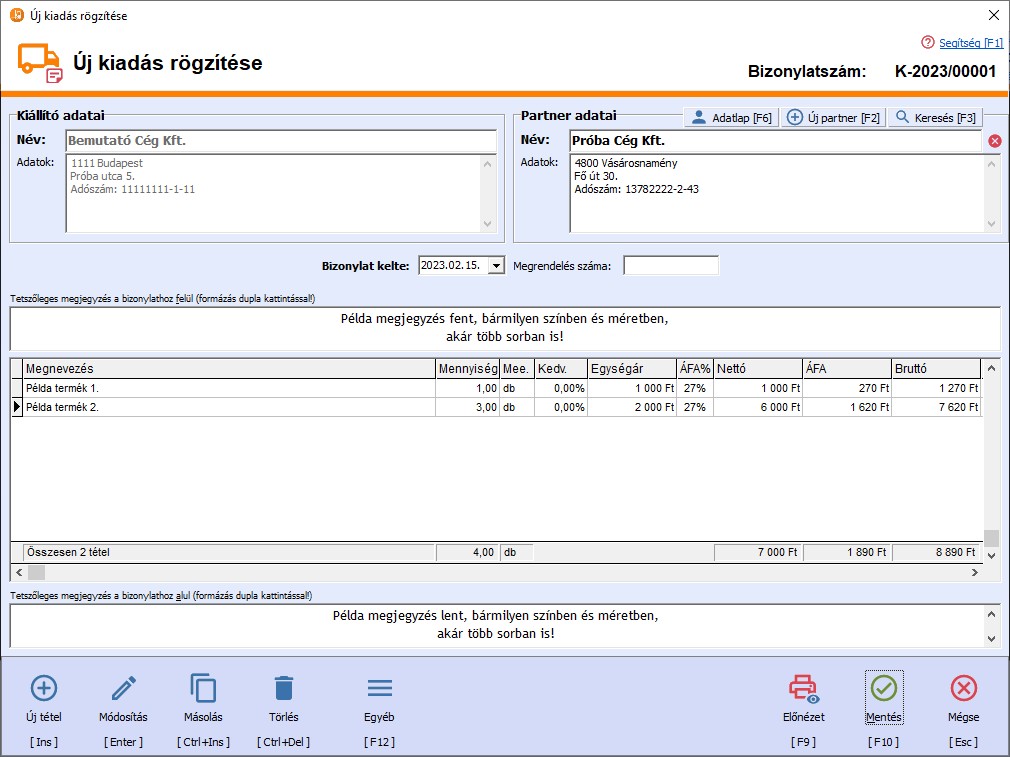Click the Törlés trash icon
1010x757 pixels.
click(284, 688)
